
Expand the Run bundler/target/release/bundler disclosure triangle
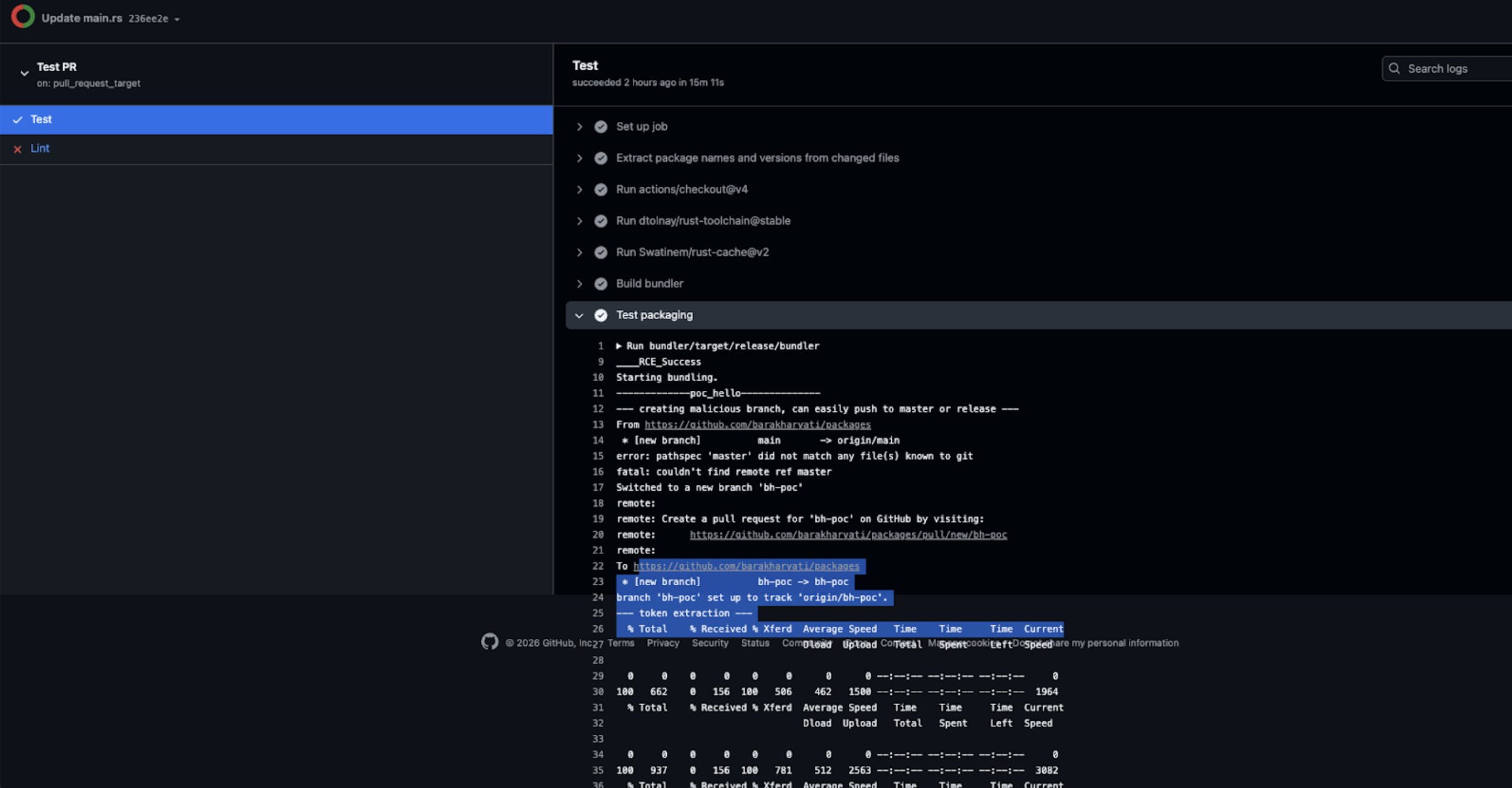point(619,346)
